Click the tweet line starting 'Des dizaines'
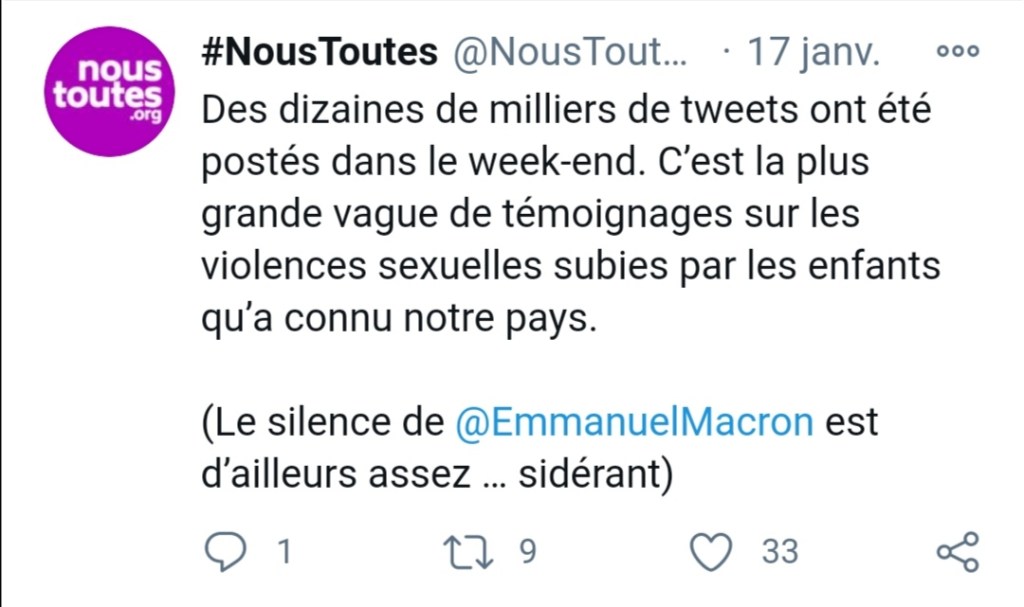This screenshot has width=1024, height=607. coord(566,108)
